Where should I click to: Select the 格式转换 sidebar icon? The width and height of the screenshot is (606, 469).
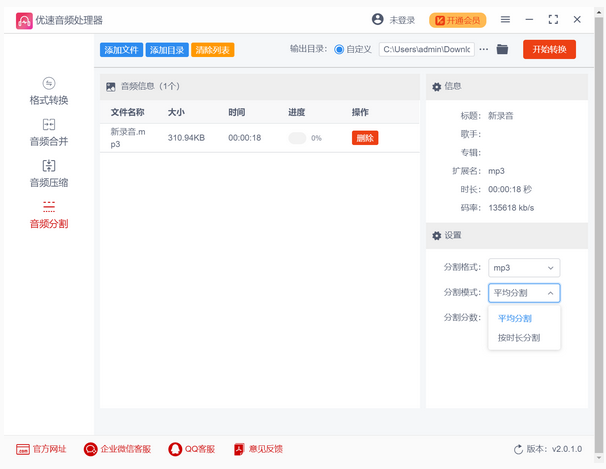49,83
